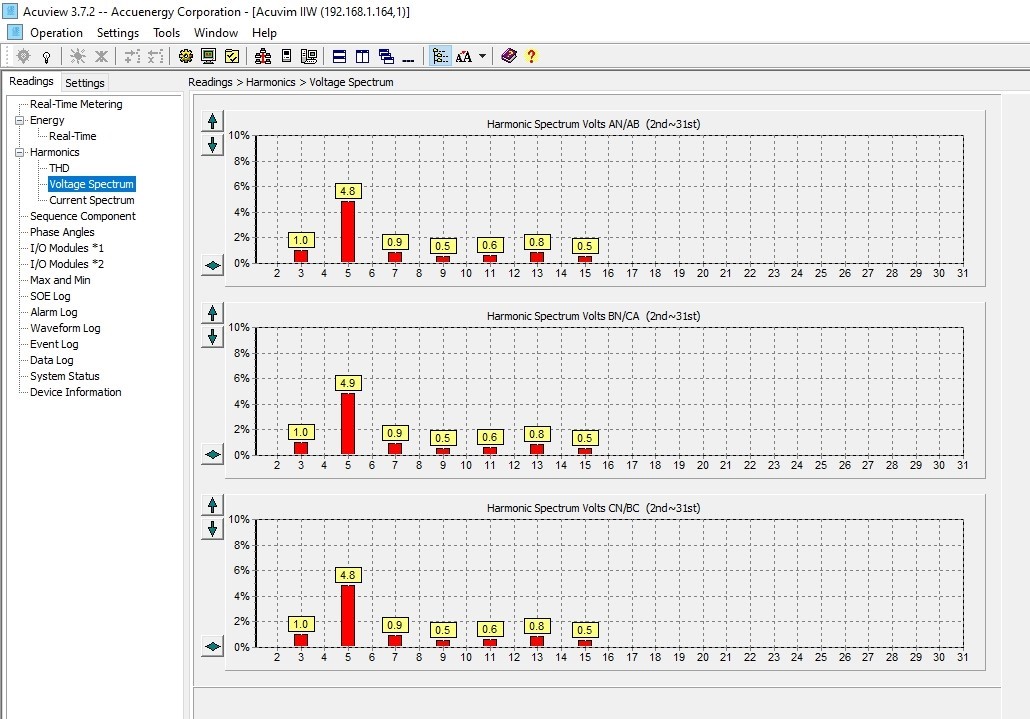Open the Data Log

[x=52, y=360]
